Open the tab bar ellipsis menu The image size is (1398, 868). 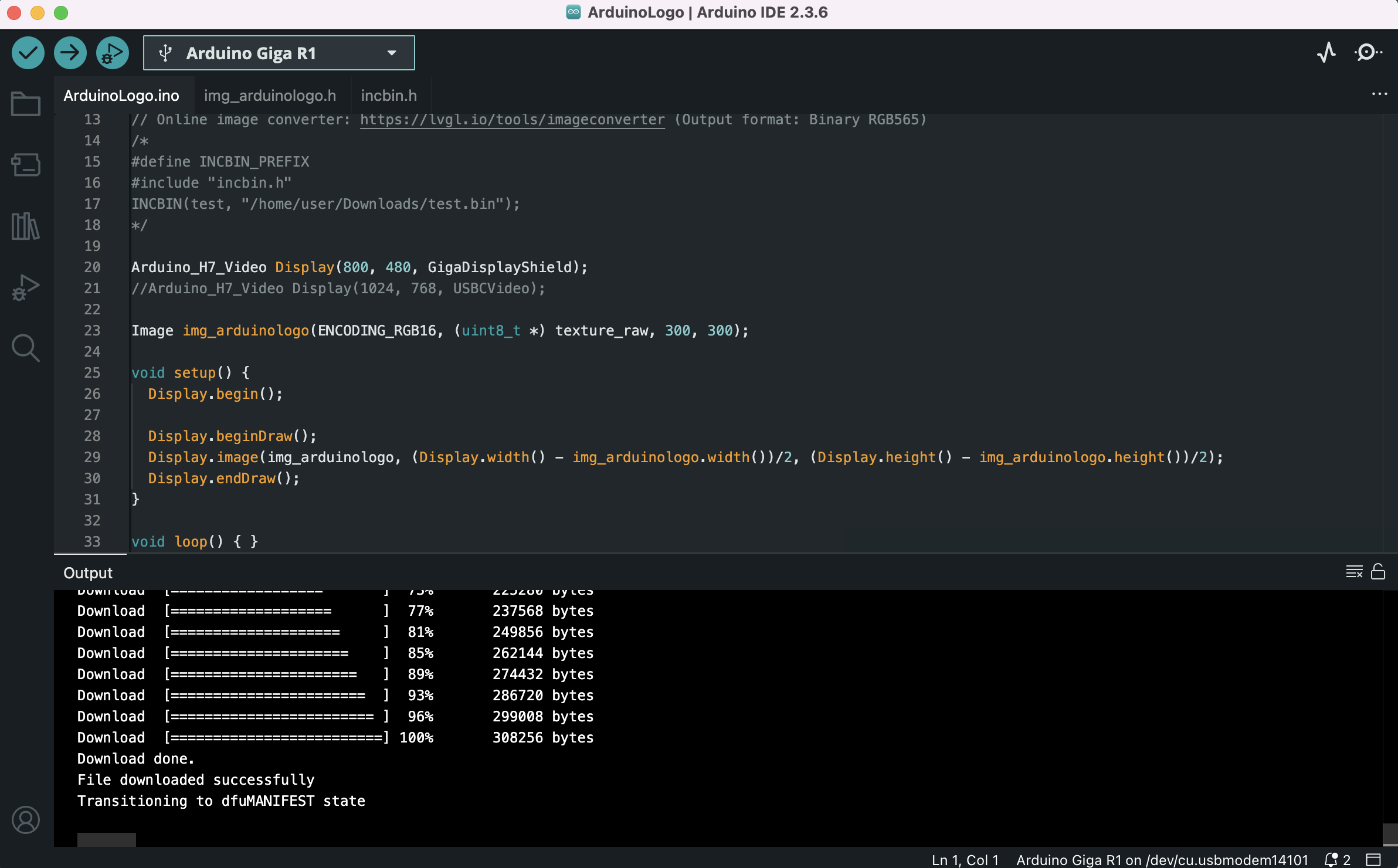(1379, 94)
